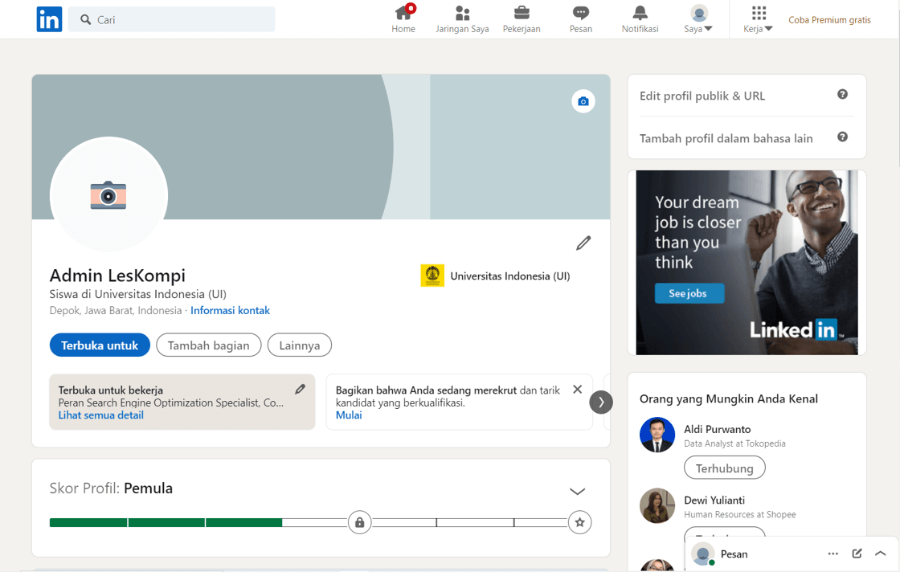Change cover photo via camera icon
The height and width of the screenshot is (572, 900).
583,102
